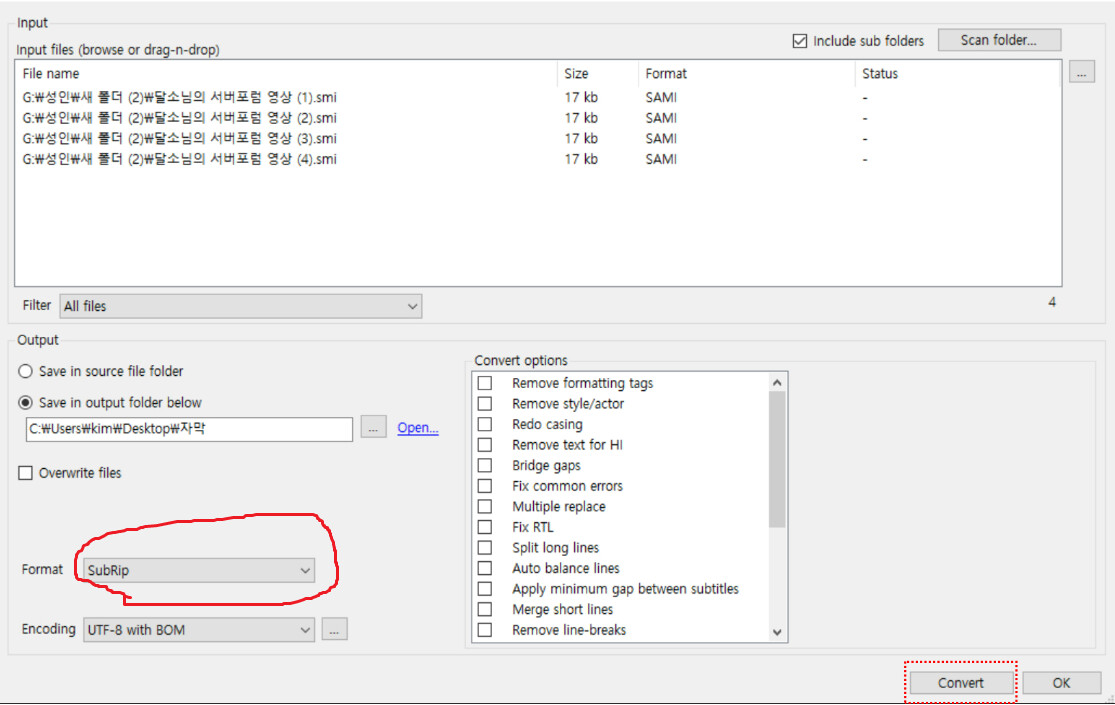Image resolution: width=1115 pixels, height=705 pixels.
Task: Click the 17 kb size of file (3)
Action: (x=581, y=139)
